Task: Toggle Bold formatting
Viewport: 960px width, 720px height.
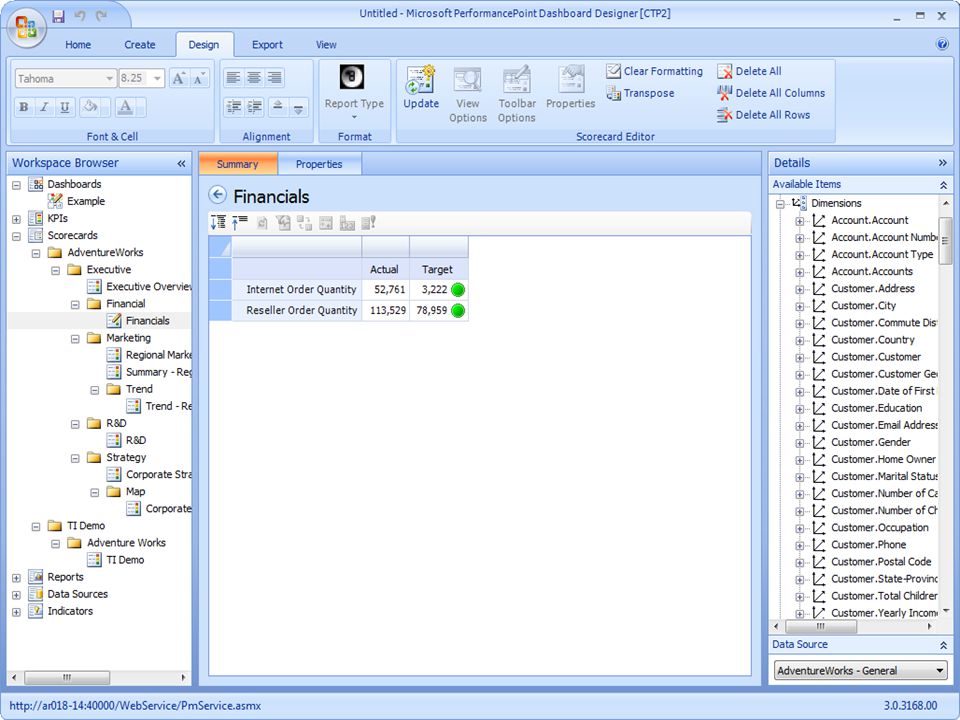Action: click(24, 107)
